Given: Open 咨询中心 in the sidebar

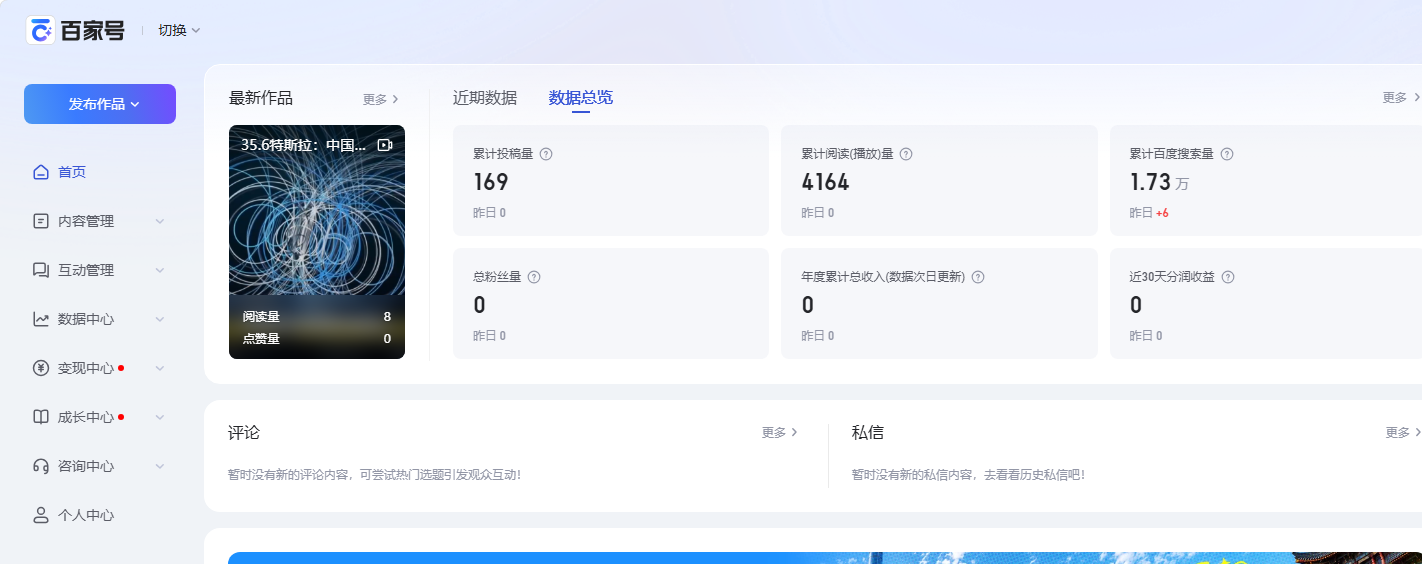Looking at the screenshot, I should tap(86, 466).
